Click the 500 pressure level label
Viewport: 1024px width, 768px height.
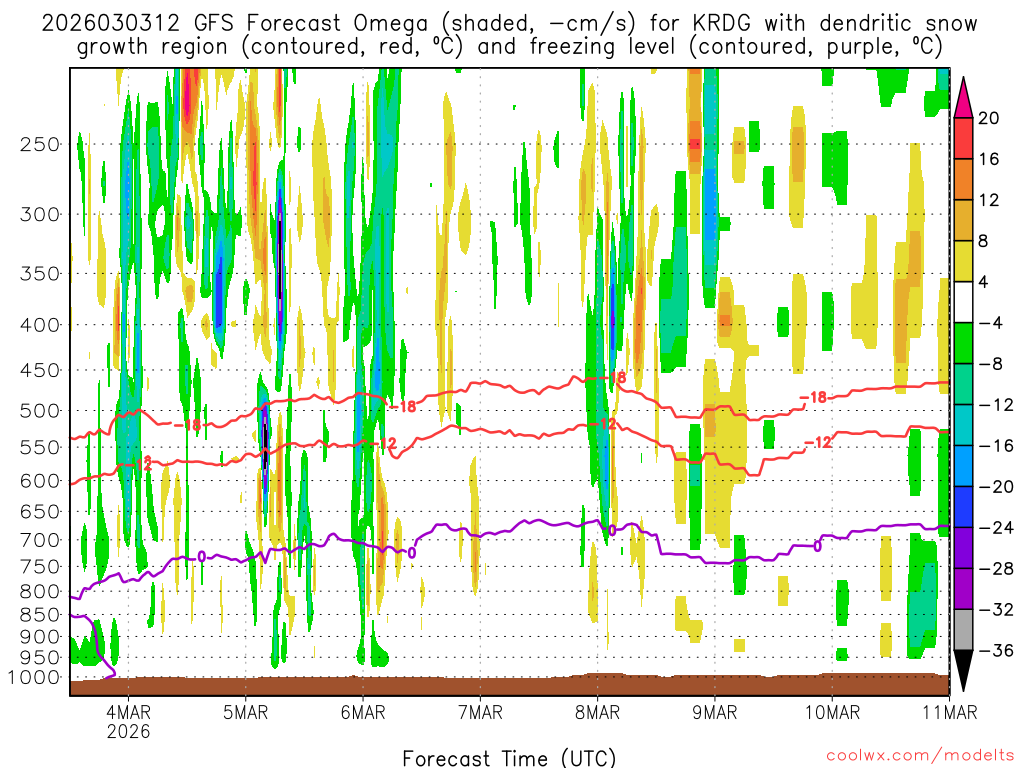point(40,411)
